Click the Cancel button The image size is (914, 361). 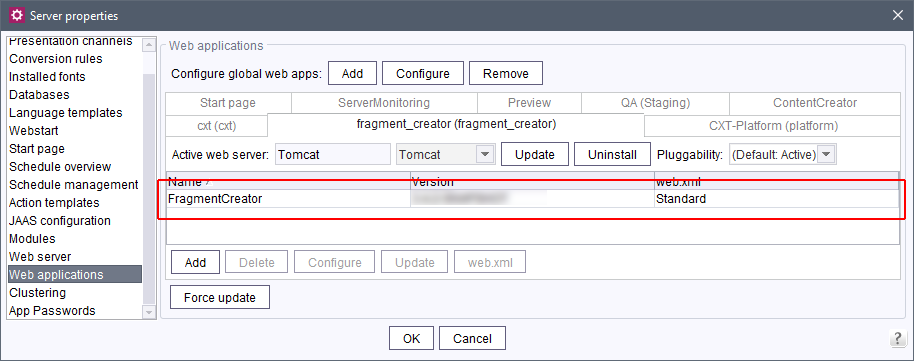472,338
